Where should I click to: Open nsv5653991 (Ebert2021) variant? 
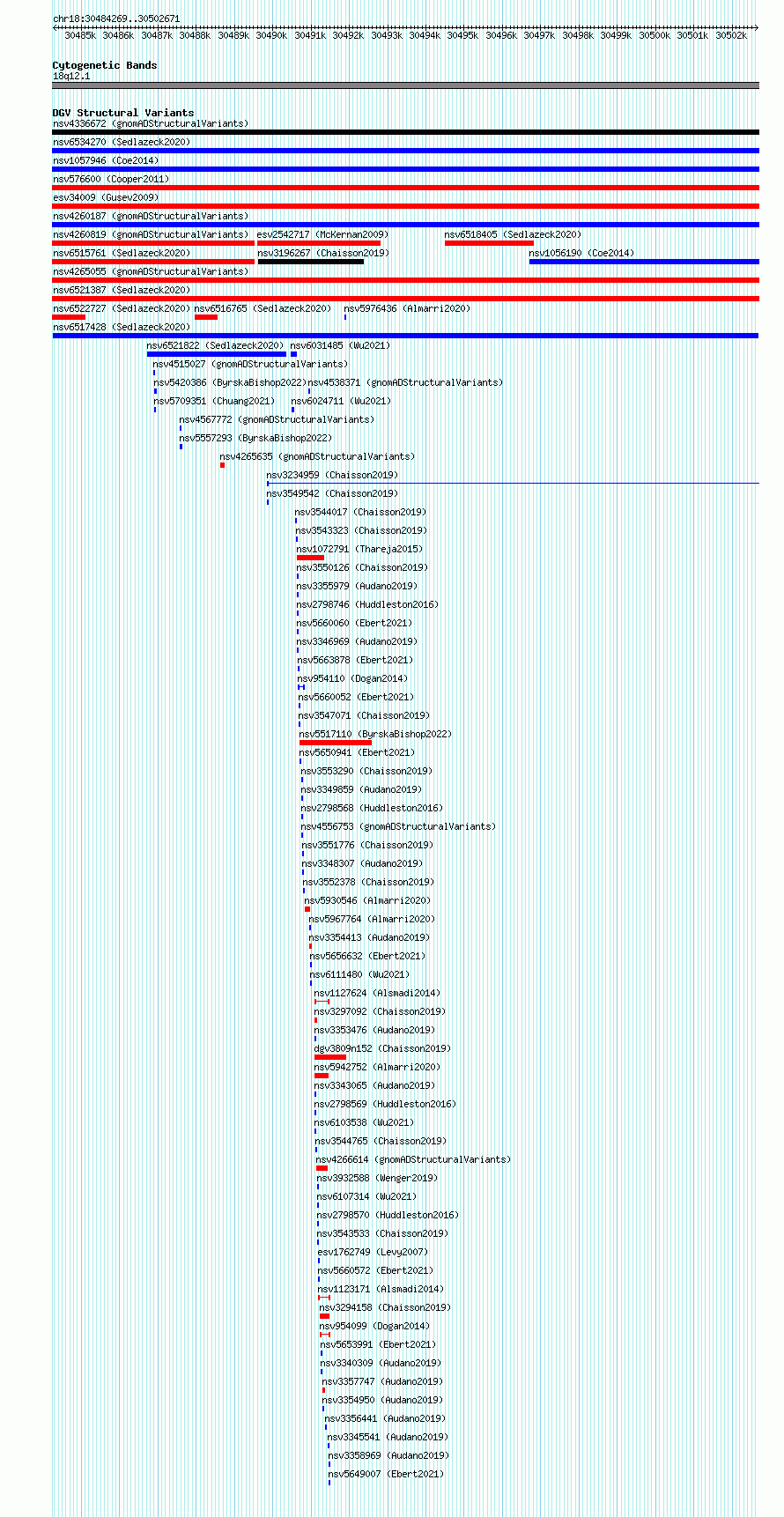(379, 1344)
